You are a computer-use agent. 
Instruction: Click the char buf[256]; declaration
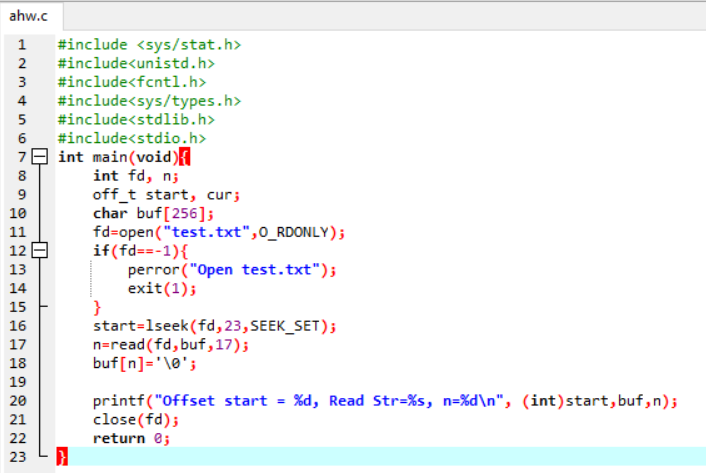click(154, 213)
